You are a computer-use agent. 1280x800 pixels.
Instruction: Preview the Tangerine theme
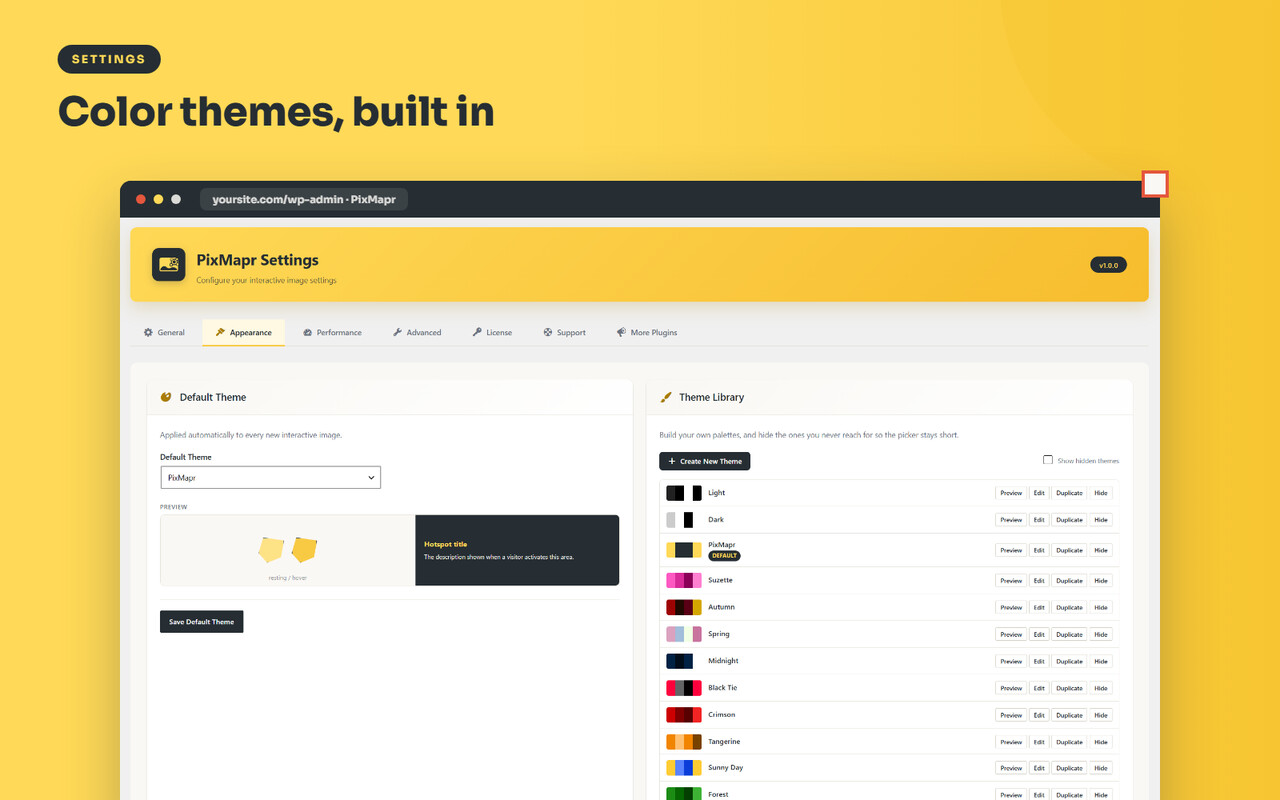tap(1011, 743)
